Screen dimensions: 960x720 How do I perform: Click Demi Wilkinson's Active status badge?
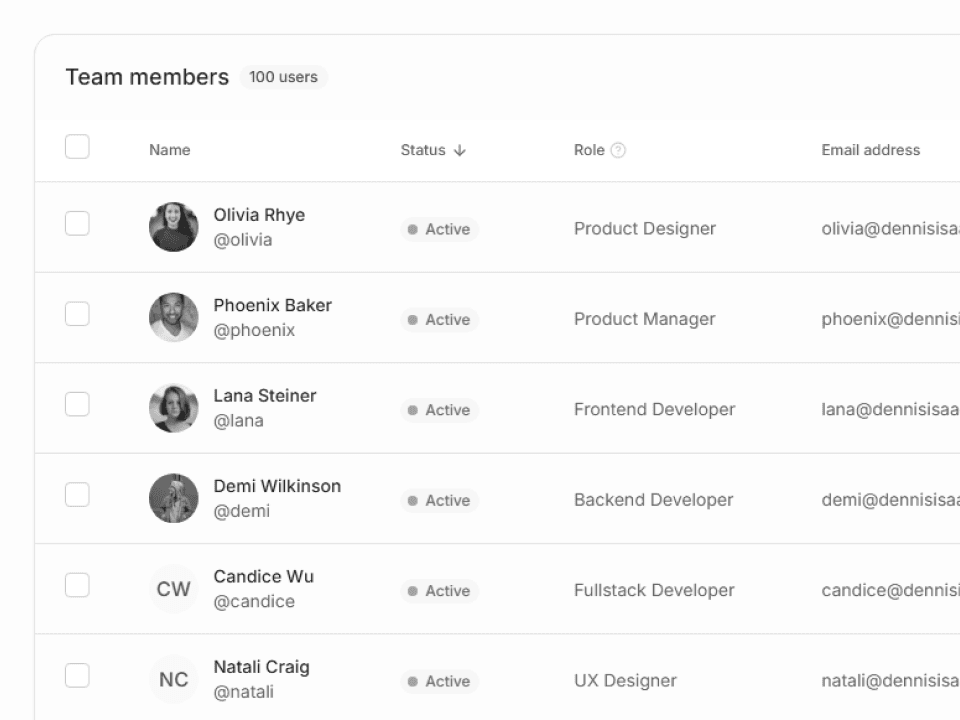point(439,500)
